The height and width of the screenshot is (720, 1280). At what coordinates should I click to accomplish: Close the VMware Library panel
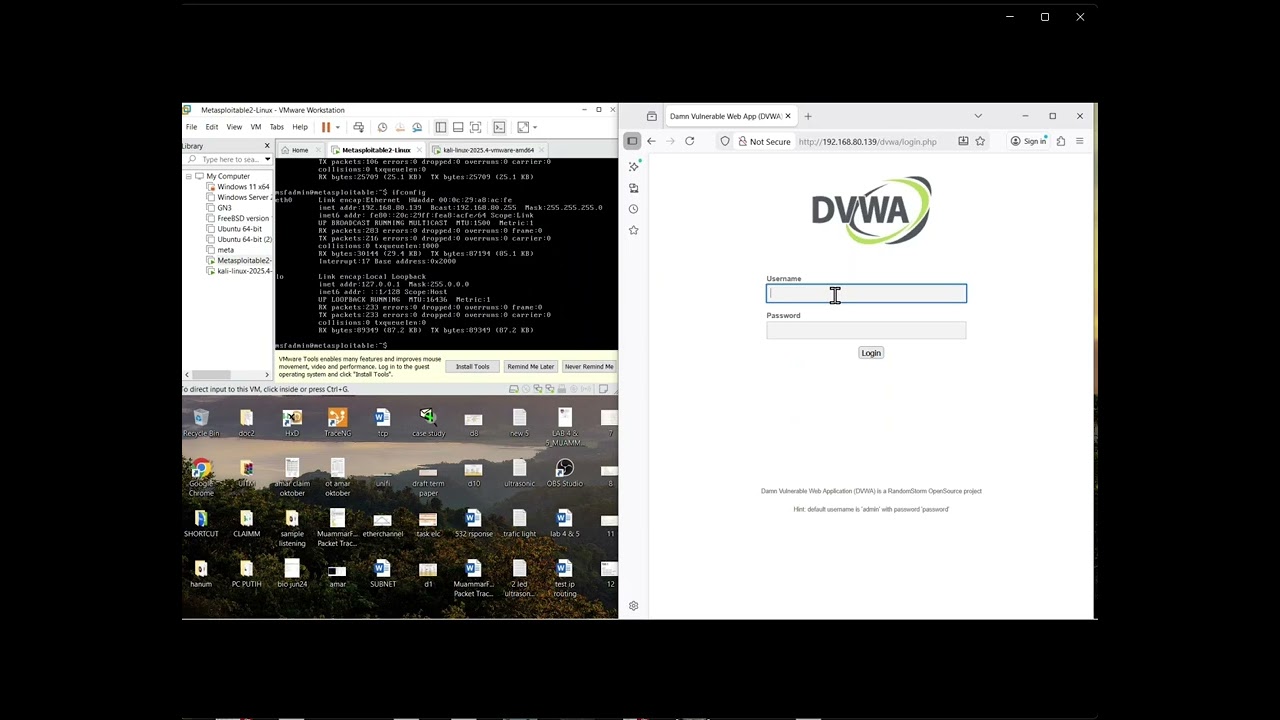pyautogui.click(x=267, y=146)
